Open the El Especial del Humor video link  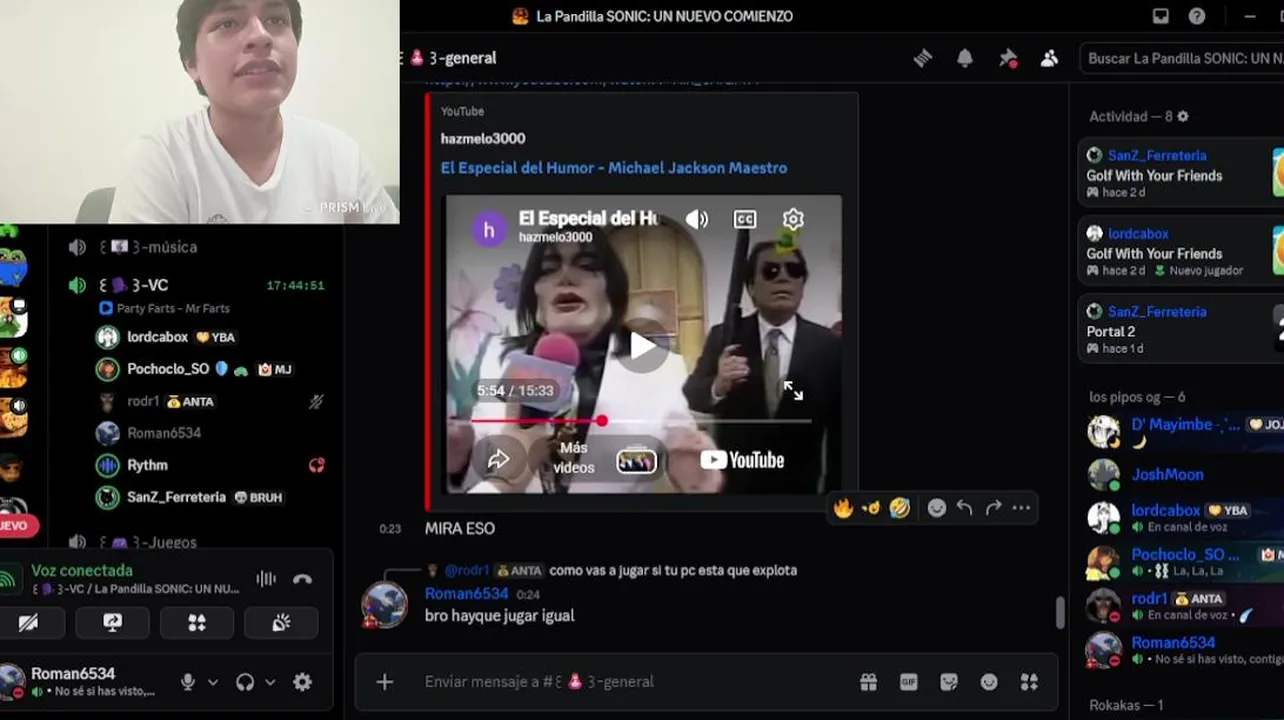(614, 168)
